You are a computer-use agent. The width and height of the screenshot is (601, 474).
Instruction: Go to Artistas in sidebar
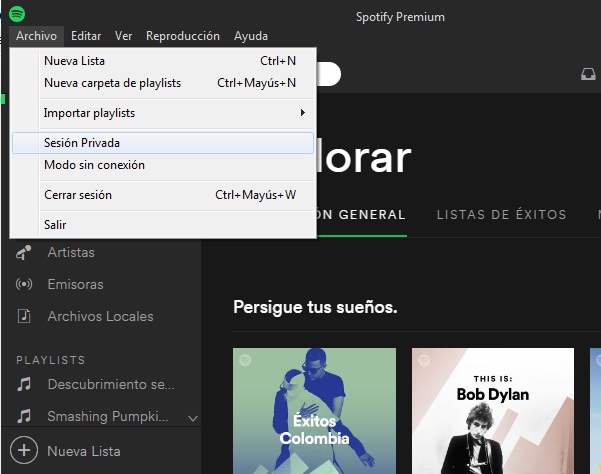point(71,253)
